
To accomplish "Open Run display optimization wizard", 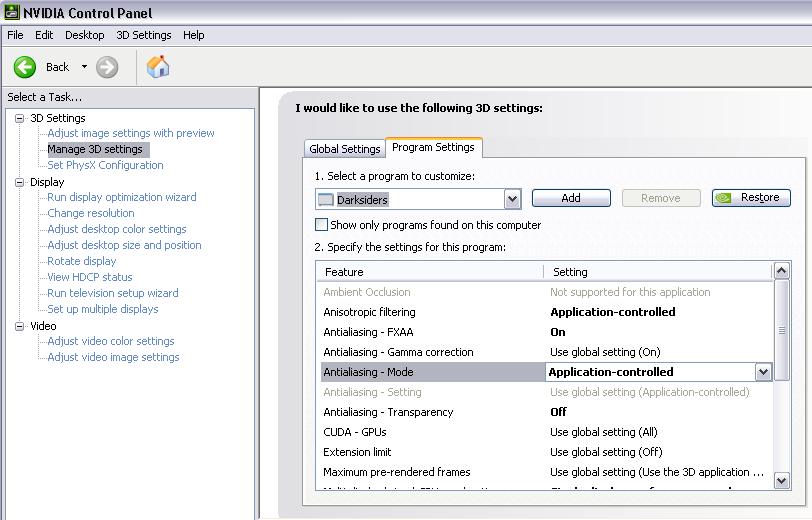I will (x=122, y=197).
